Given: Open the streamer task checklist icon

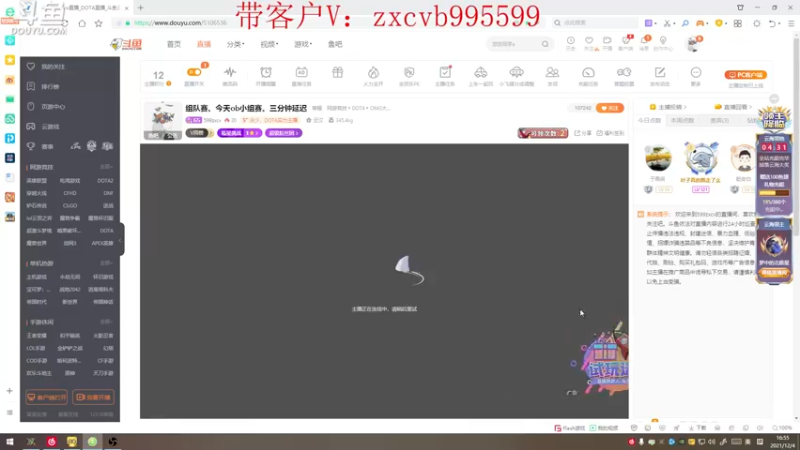Looking at the screenshot, I should tap(445, 72).
